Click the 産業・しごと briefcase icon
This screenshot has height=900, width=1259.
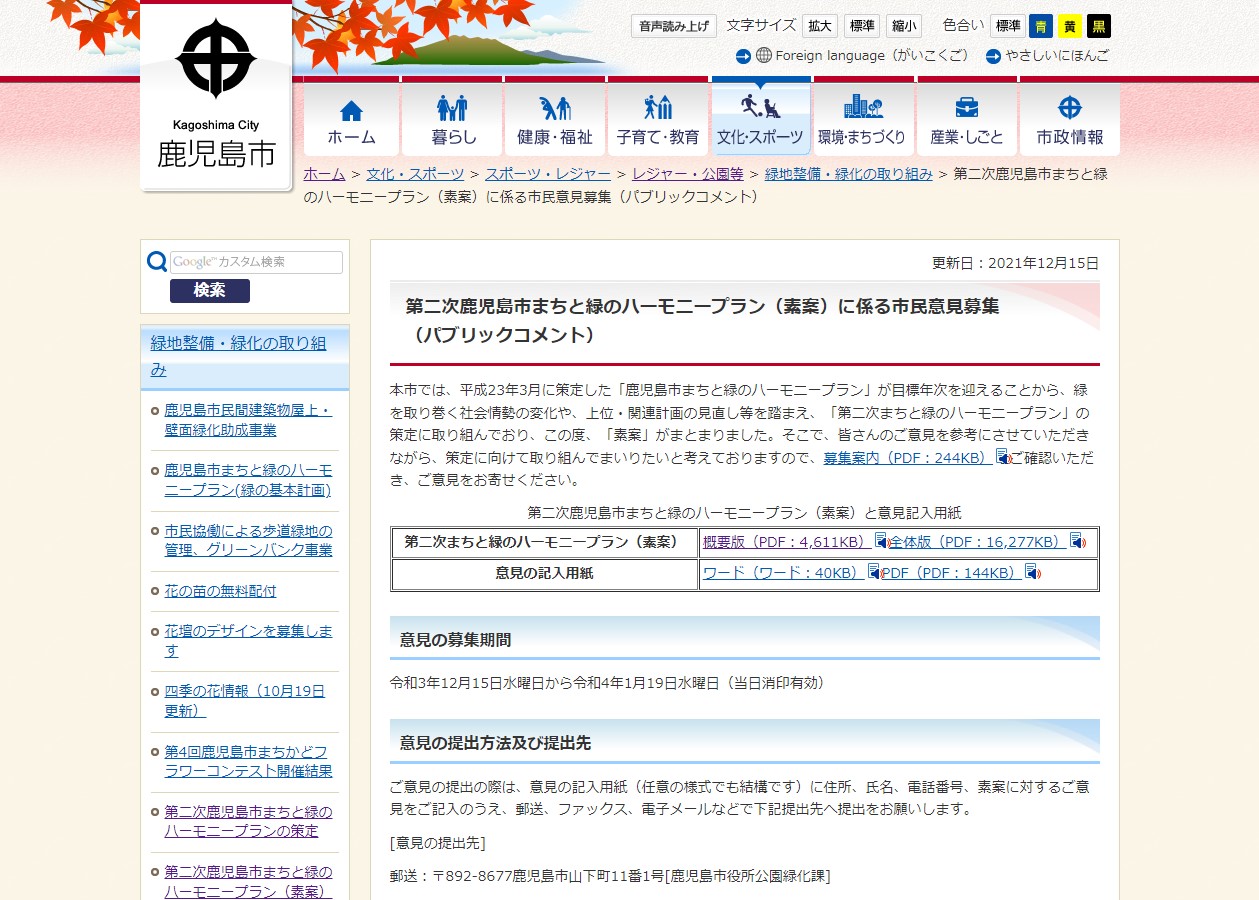(965, 107)
